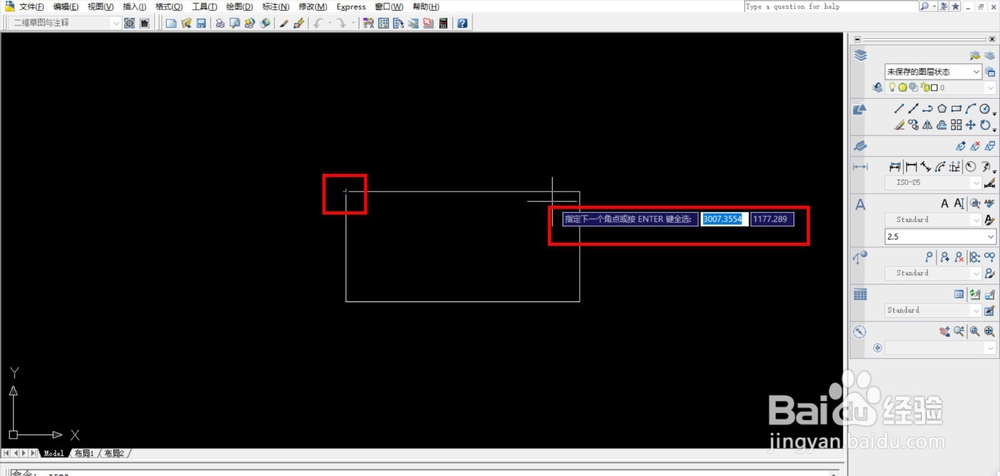Open the 编辑(E) menu
The height and width of the screenshot is (476, 1000).
pos(65,6)
